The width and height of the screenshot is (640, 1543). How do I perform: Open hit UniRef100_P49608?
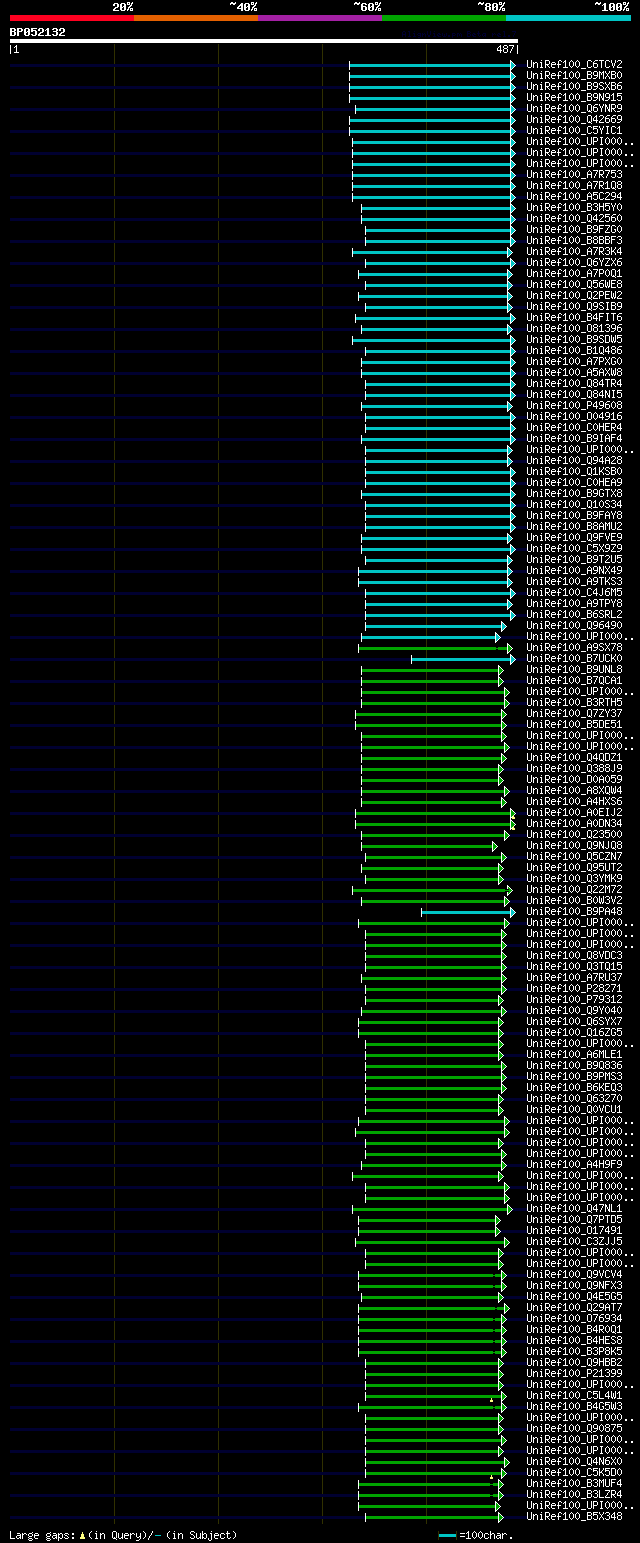[x=574, y=405]
